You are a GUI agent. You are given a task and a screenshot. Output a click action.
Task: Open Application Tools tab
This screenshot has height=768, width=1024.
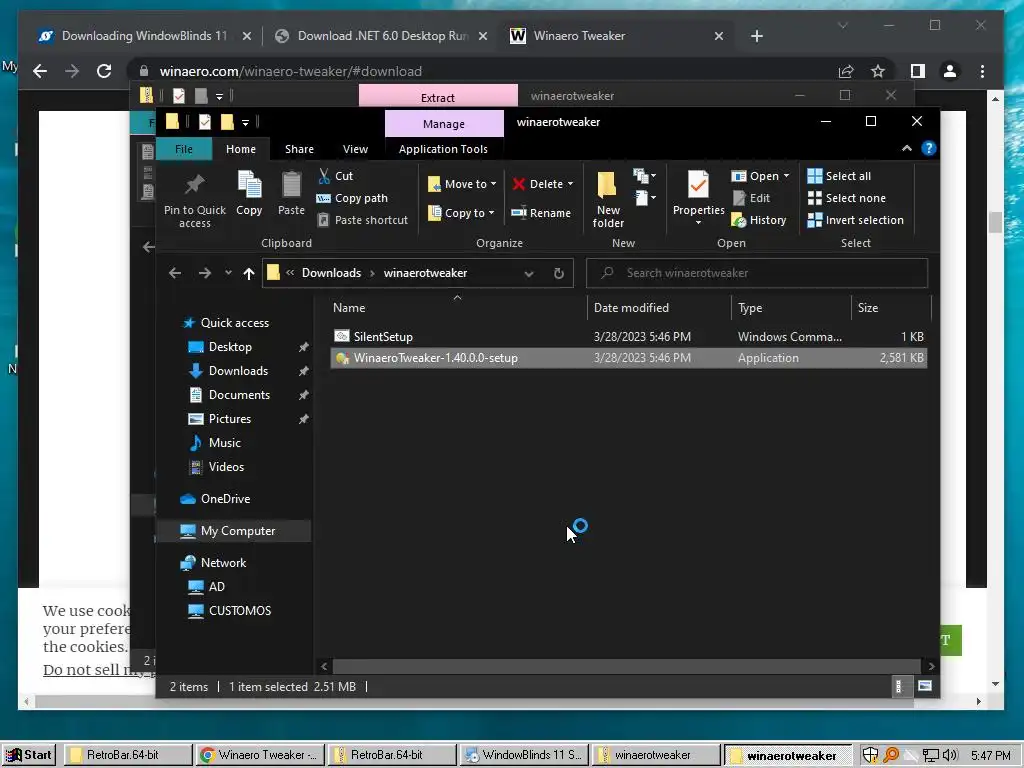(443, 149)
